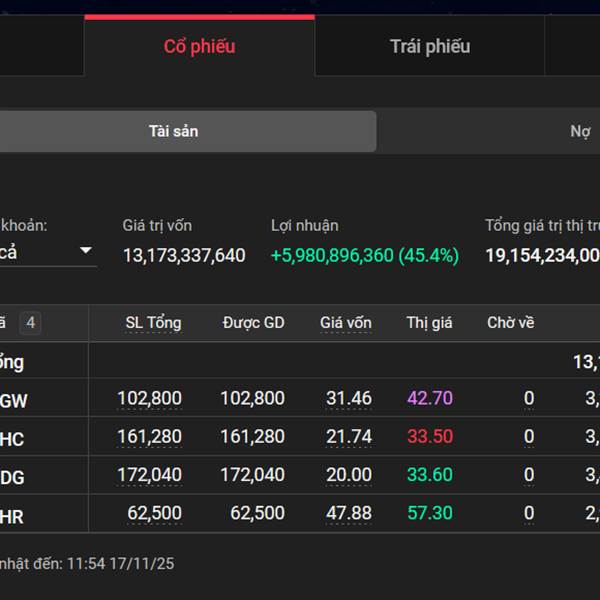This screenshot has height=600, width=600.
Task: Click market price 57.30
Action: pyautogui.click(x=430, y=513)
